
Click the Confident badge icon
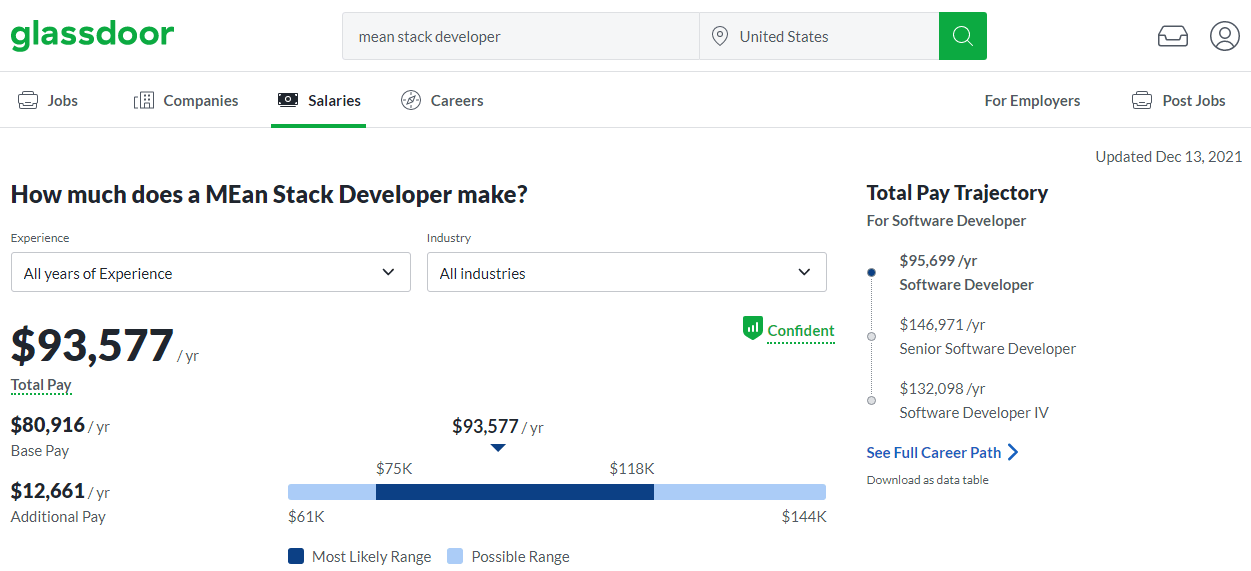click(x=753, y=329)
